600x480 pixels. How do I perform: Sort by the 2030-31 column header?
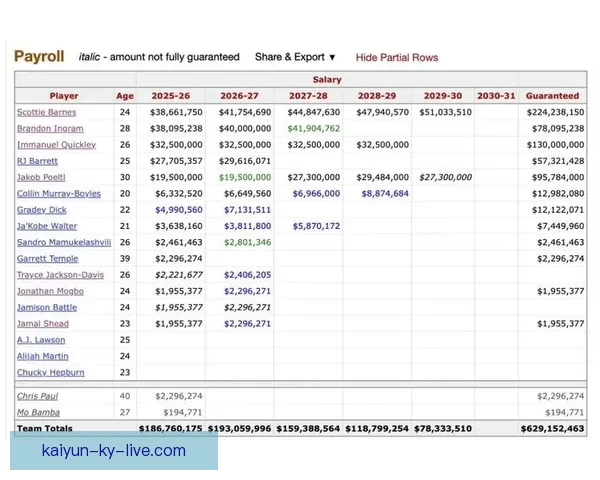click(496, 96)
